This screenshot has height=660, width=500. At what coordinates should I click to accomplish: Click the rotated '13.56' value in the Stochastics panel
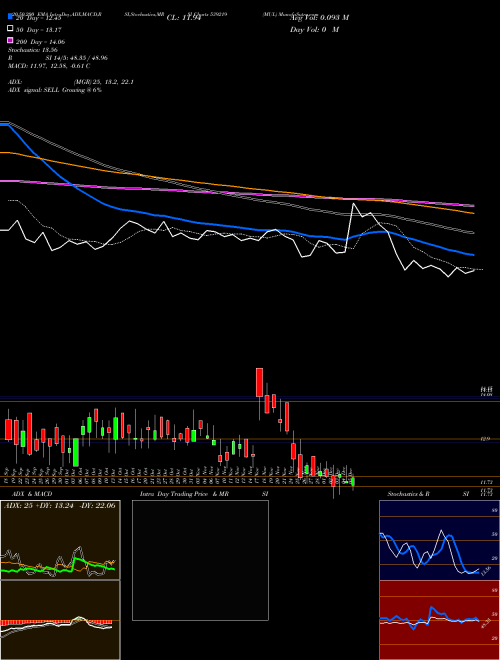coord(486,572)
